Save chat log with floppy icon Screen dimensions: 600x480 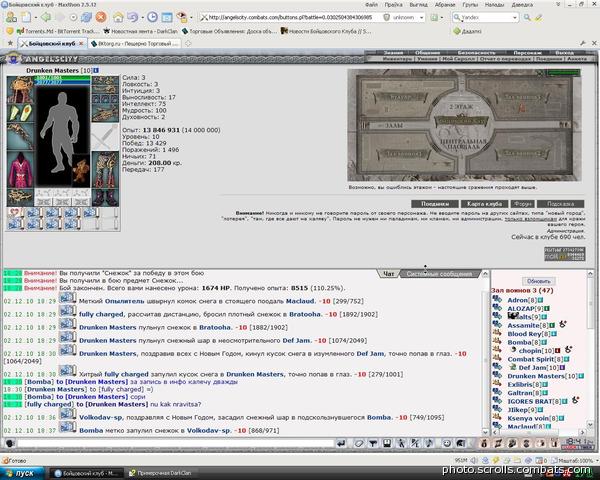(387, 443)
